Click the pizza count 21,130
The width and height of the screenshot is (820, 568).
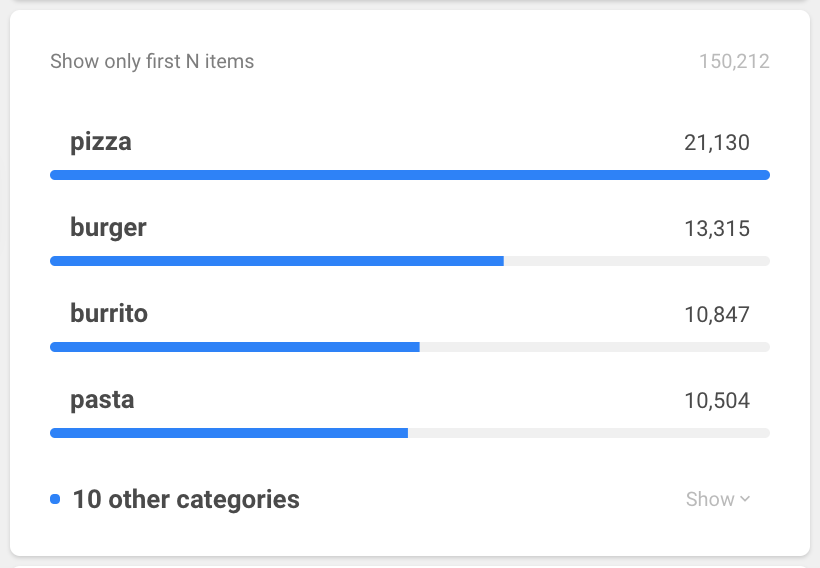tap(716, 143)
